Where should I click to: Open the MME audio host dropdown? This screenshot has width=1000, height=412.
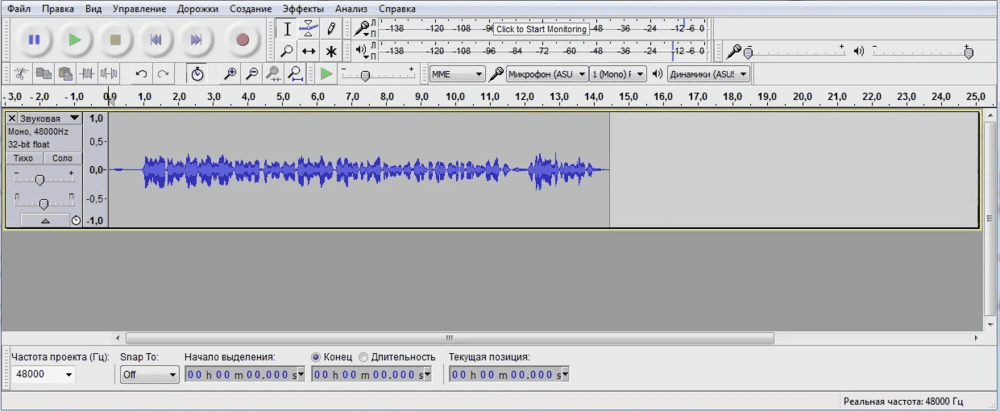click(457, 74)
